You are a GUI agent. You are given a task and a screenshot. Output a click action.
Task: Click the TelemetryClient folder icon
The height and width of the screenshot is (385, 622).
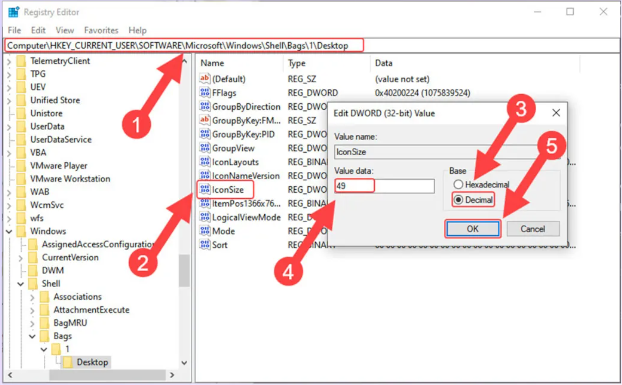[x=21, y=61]
